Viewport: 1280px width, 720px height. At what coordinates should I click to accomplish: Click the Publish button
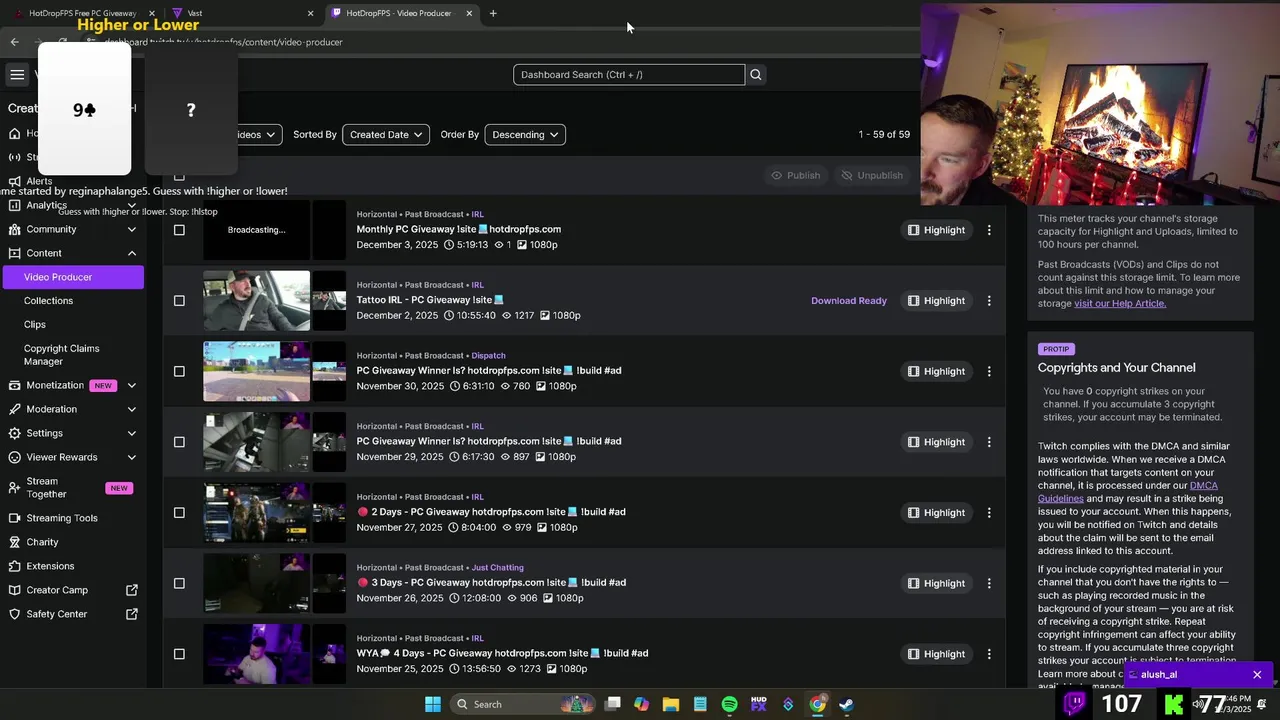pyautogui.click(x=796, y=175)
